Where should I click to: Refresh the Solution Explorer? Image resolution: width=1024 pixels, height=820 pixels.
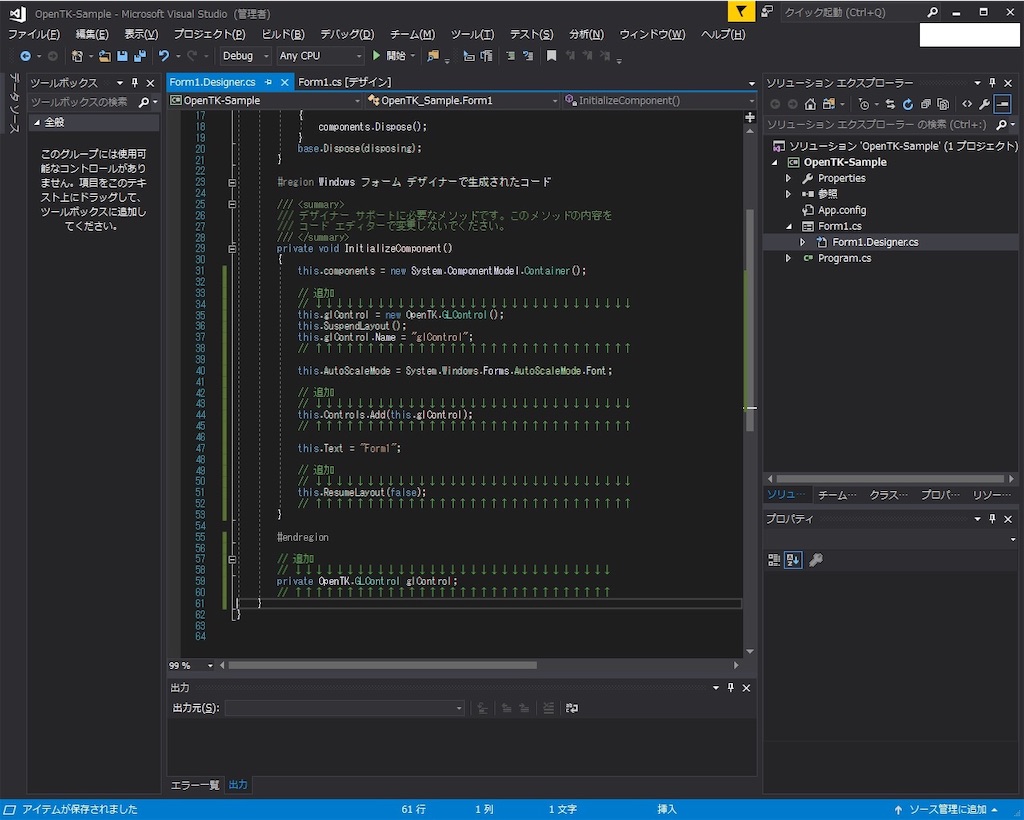tap(908, 104)
